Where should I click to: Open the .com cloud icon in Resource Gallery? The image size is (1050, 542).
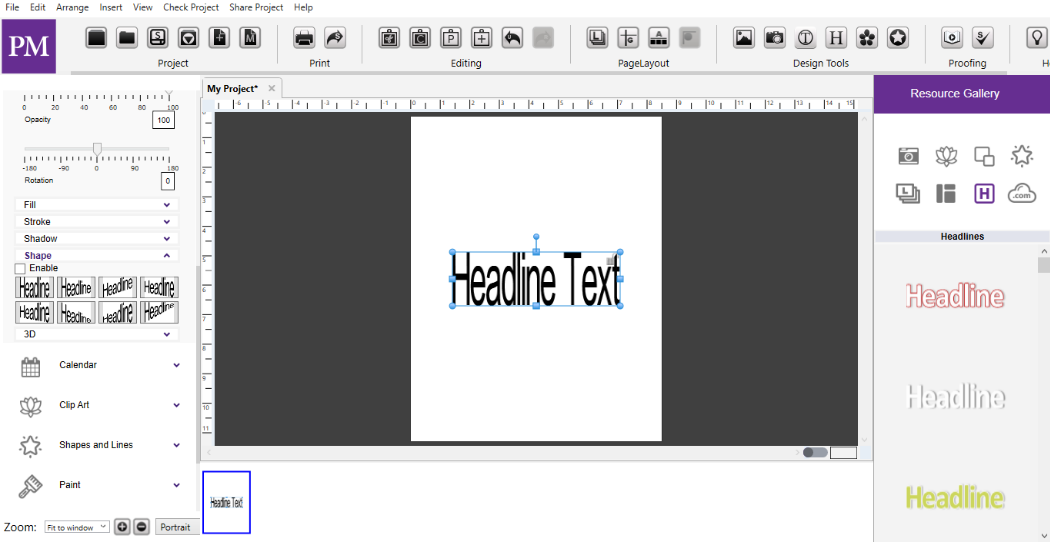1022,193
